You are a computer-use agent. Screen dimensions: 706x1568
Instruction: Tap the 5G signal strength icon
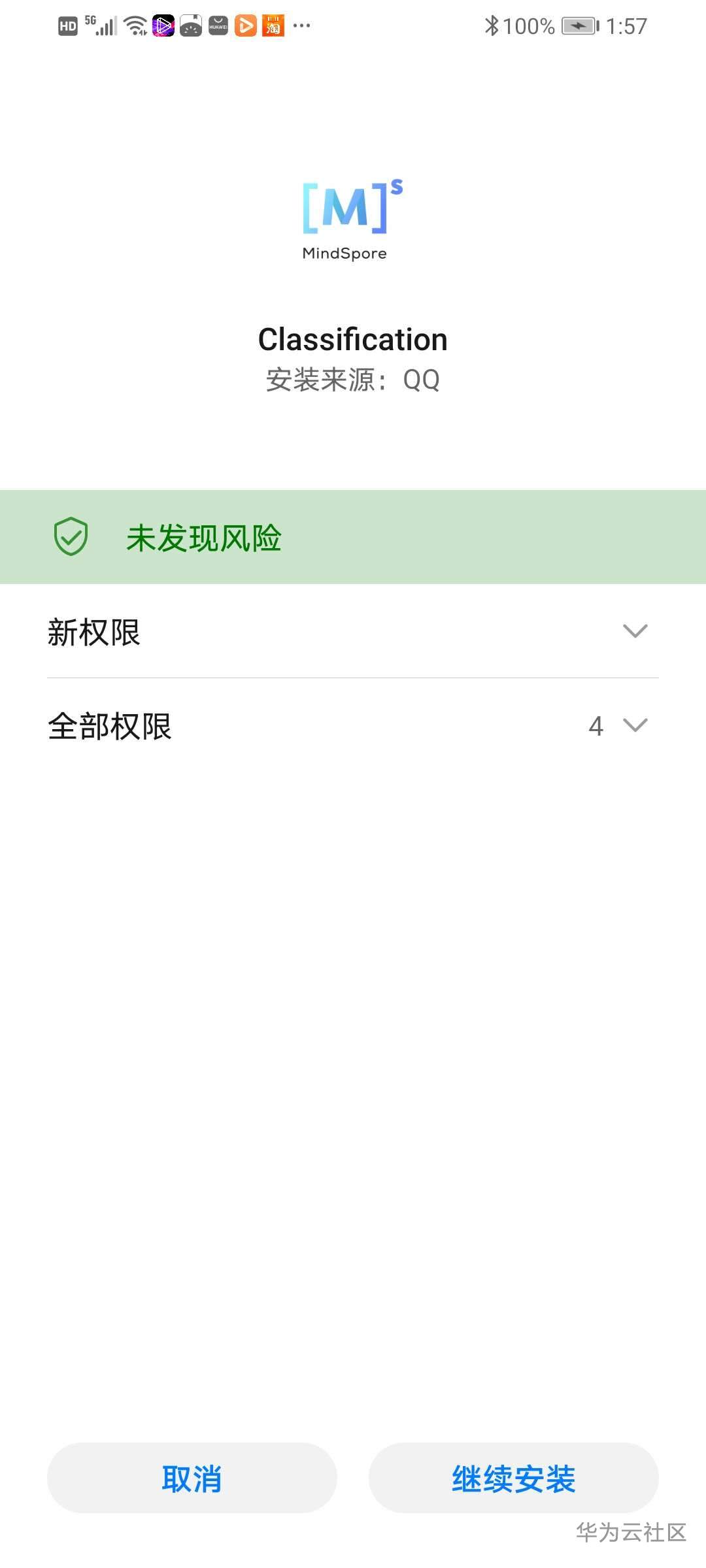tap(101, 25)
